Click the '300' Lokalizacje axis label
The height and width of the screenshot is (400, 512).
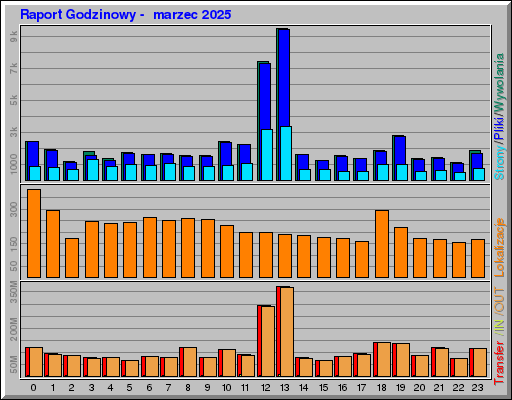14,210
